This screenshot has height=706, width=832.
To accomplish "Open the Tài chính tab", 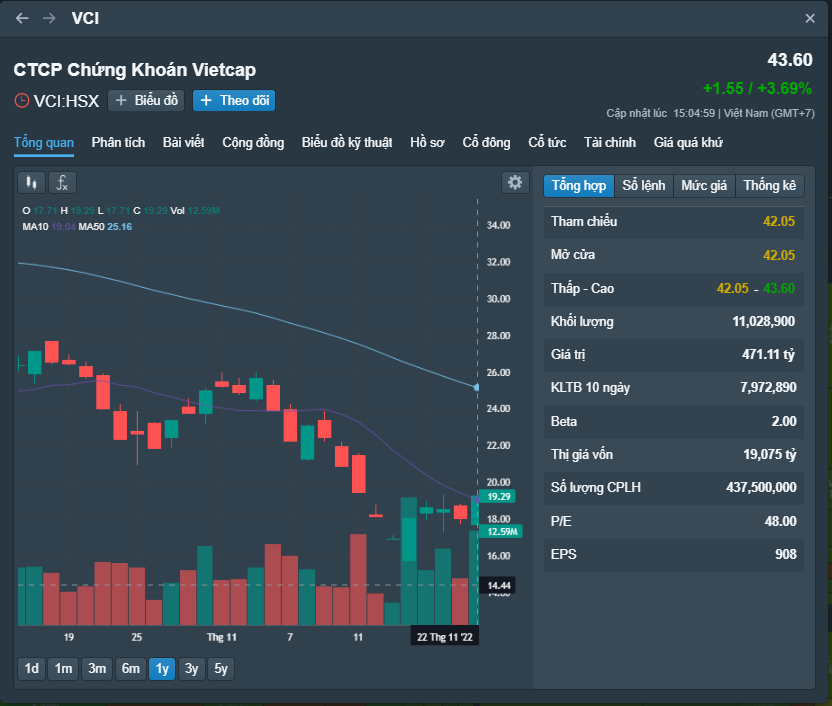I will 610,143.
